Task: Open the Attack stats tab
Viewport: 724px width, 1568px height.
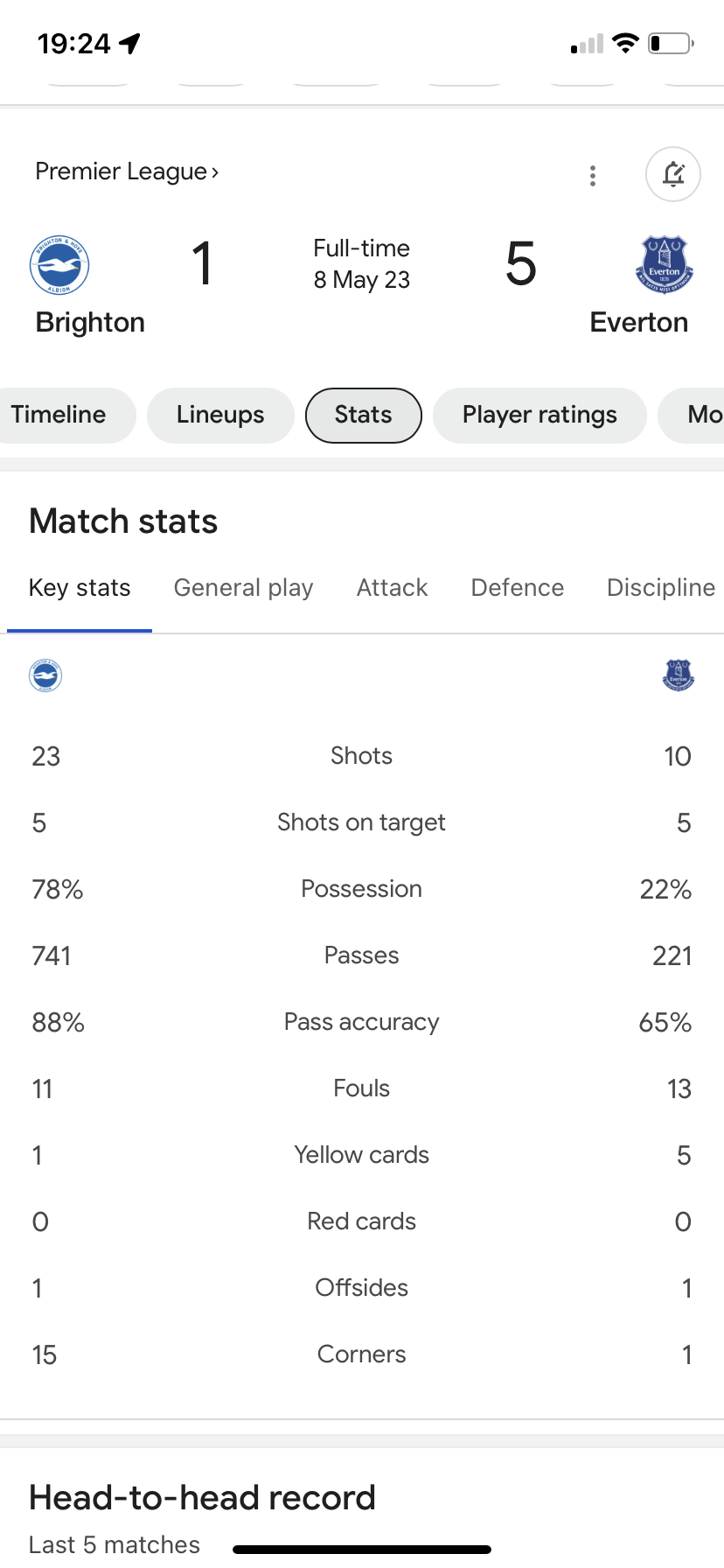Action: coord(392,588)
